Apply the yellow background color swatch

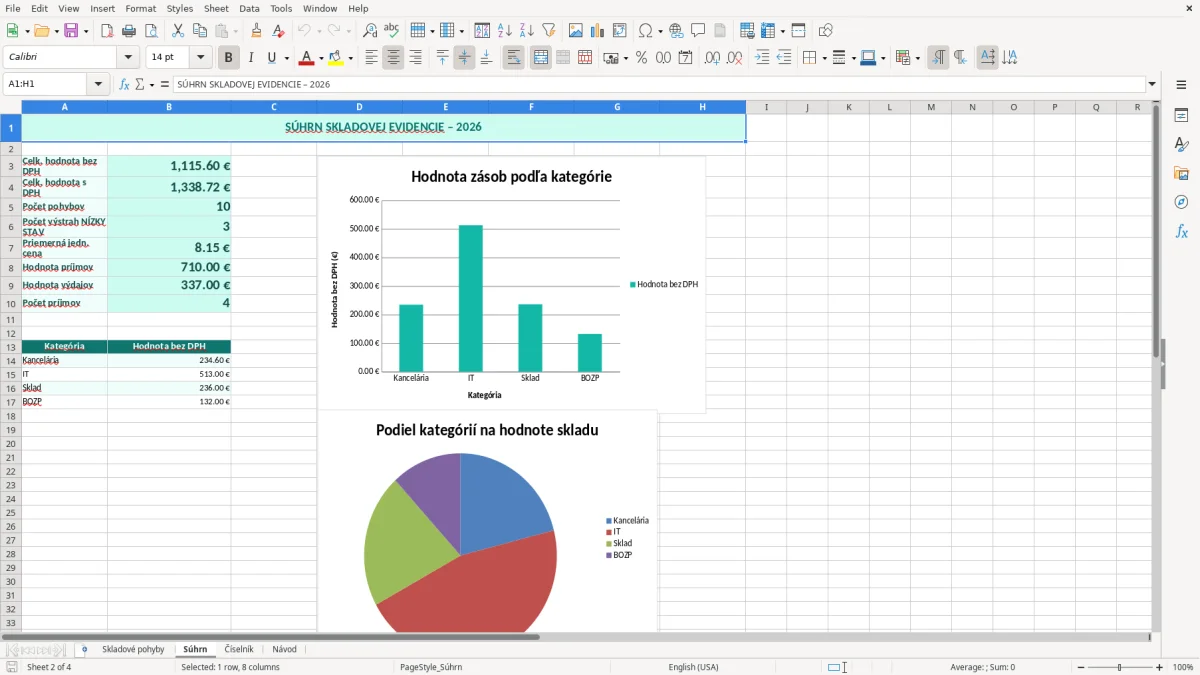point(336,58)
